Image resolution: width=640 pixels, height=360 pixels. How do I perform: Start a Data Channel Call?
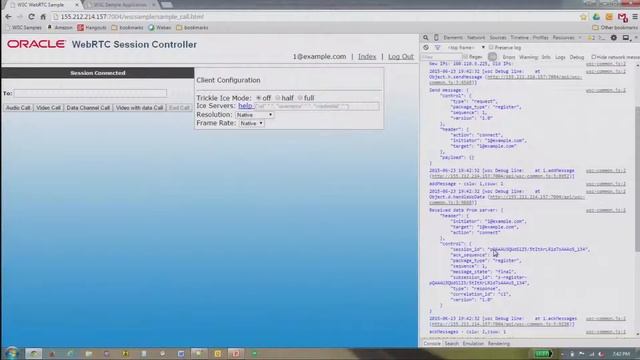[x=88, y=108]
